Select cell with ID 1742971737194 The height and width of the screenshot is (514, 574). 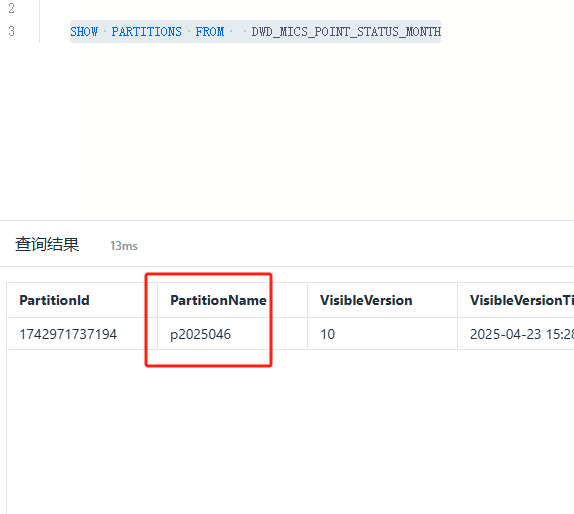click(x=68, y=334)
